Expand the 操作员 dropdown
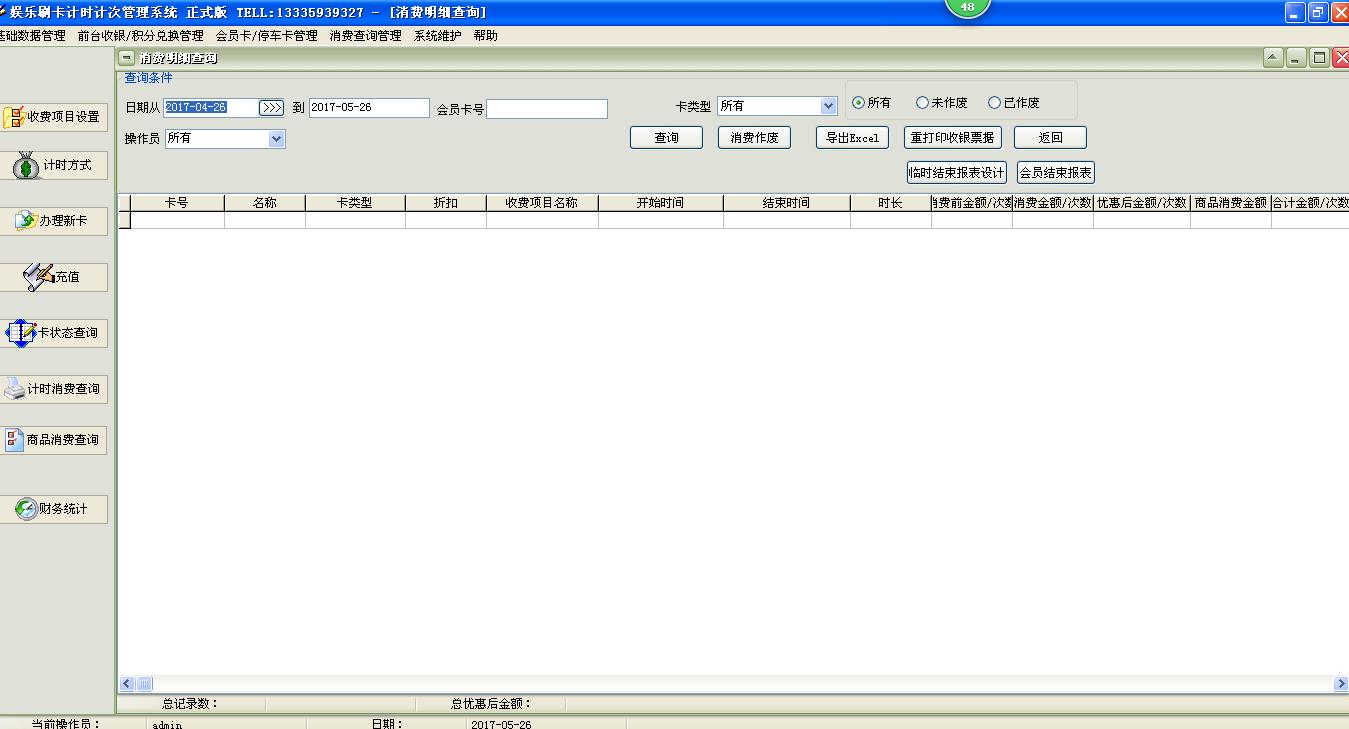Viewport: 1349px width, 729px height. tap(277, 139)
